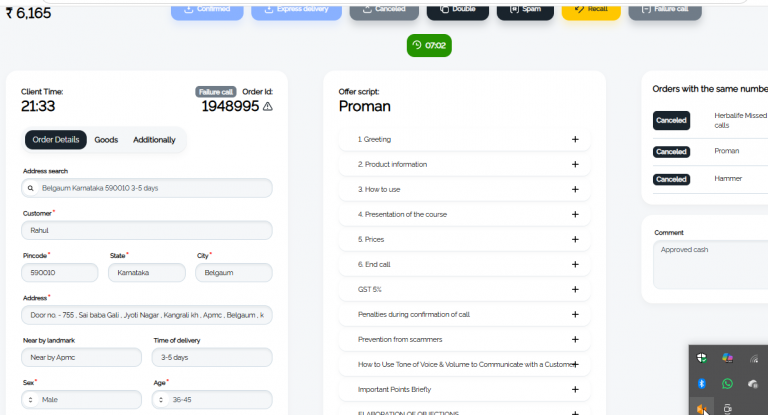
Task: Click the Pincode field 590010
Action: click(60, 272)
